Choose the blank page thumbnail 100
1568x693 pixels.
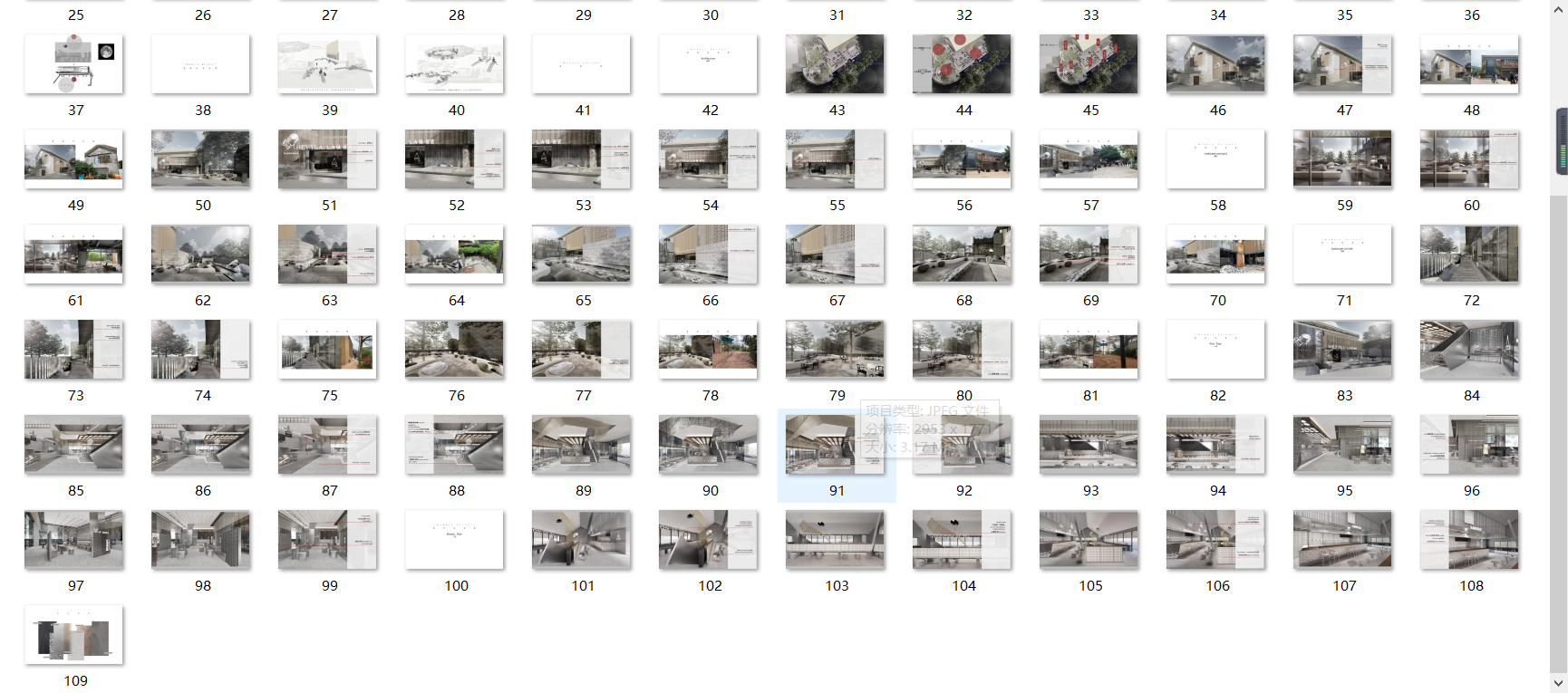[454, 540]
